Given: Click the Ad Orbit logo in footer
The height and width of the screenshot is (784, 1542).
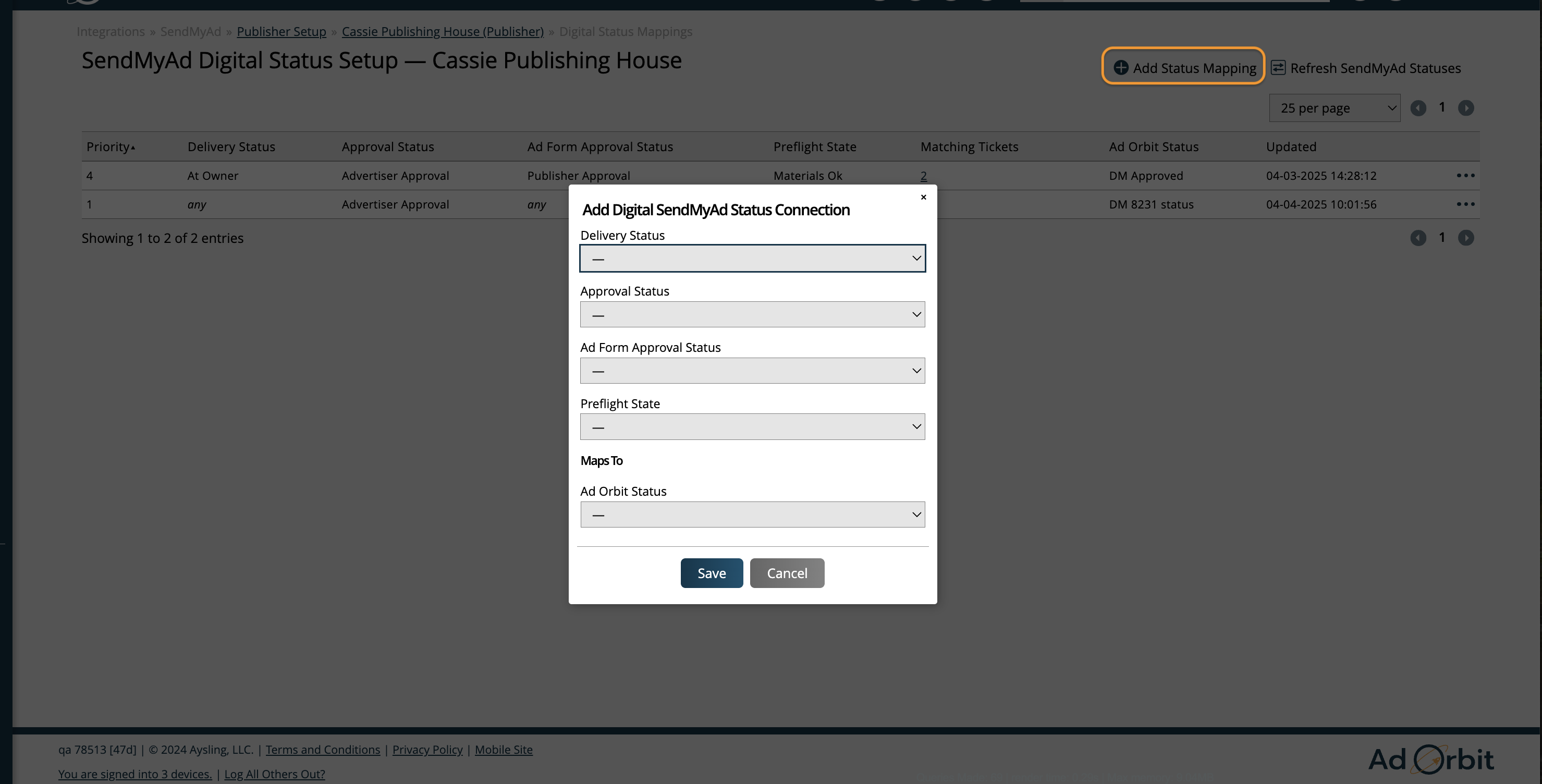Looking at the screenshot, I should point(1430,759).
